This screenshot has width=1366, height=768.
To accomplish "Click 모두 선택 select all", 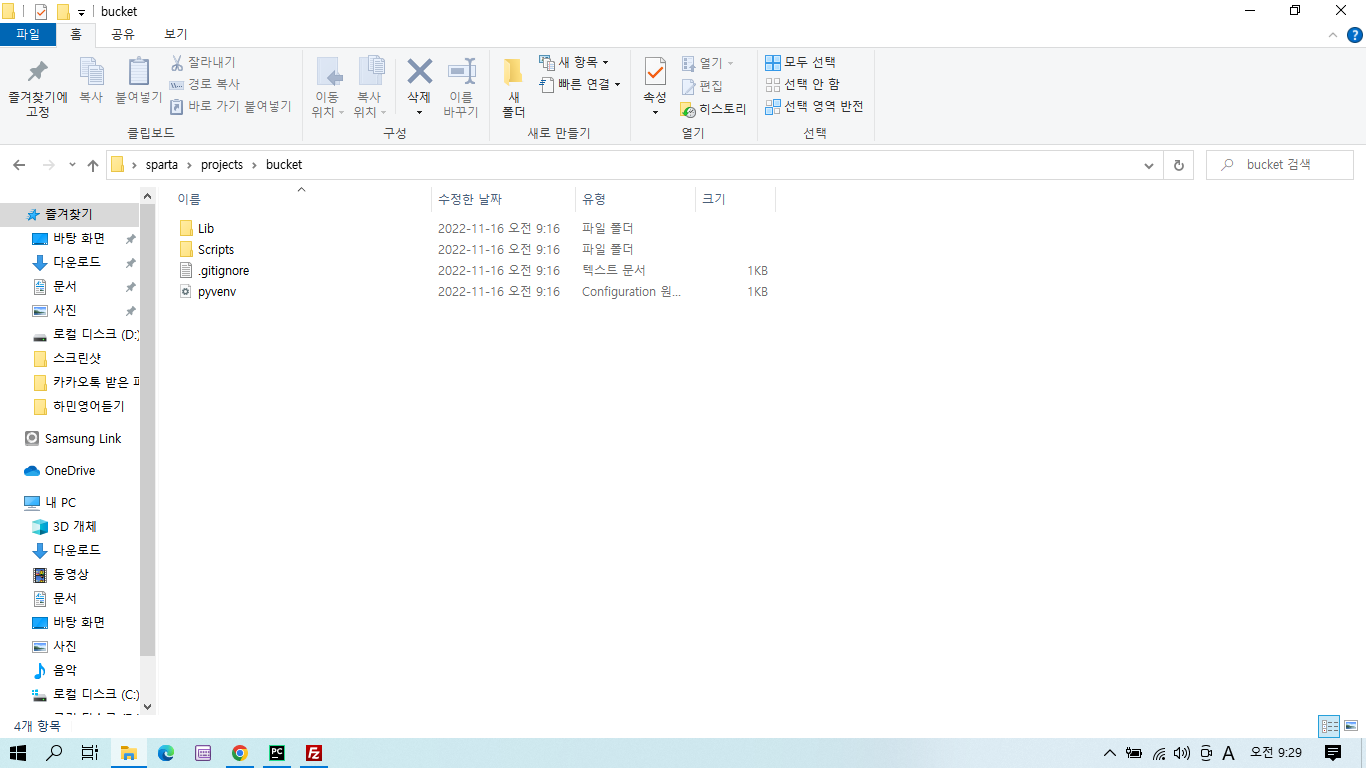I will (x=800, y=62).
